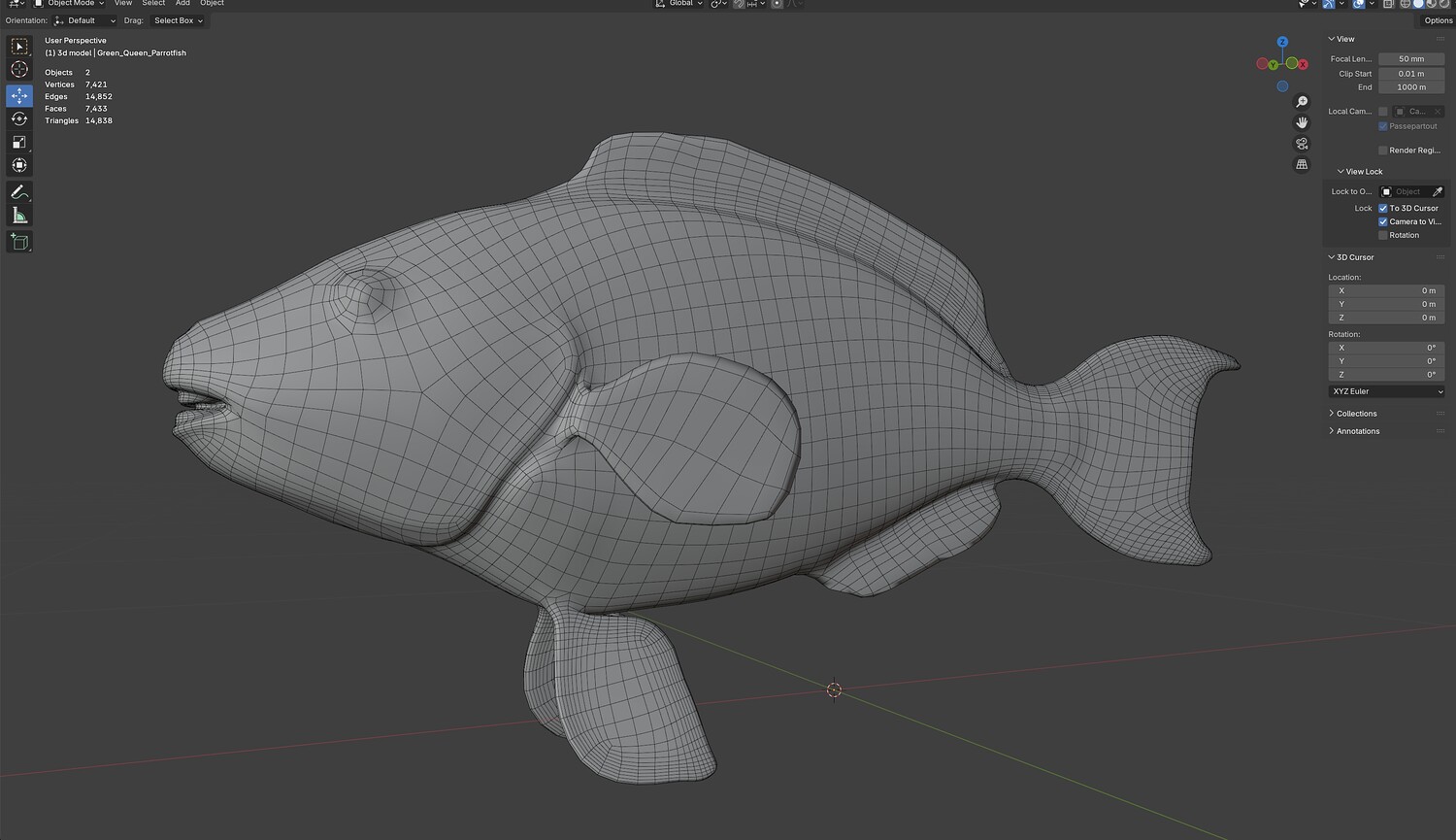Toggle proportional editing in header
This screenshot has width=1456, height=840.
777,4
